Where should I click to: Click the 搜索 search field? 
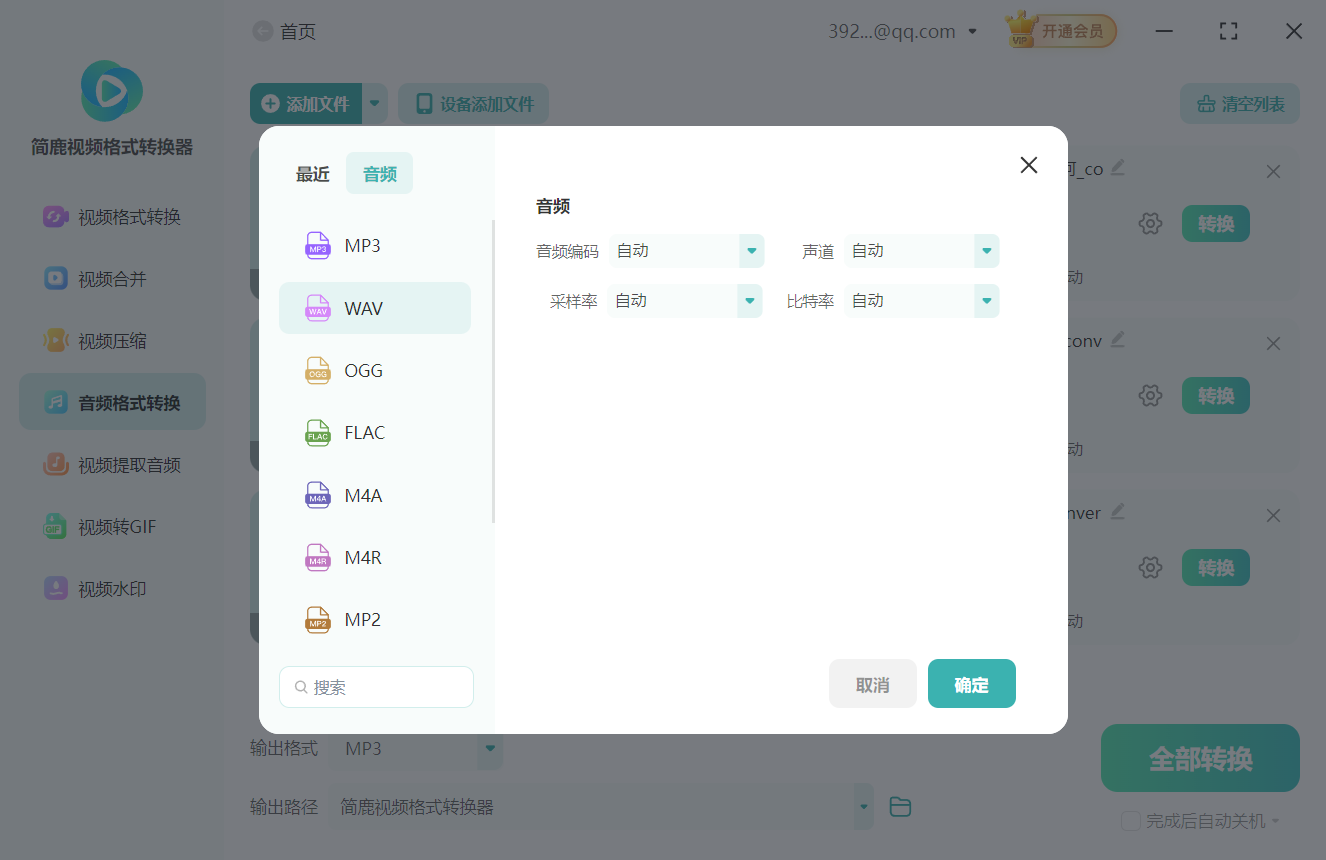coord(376,687)
